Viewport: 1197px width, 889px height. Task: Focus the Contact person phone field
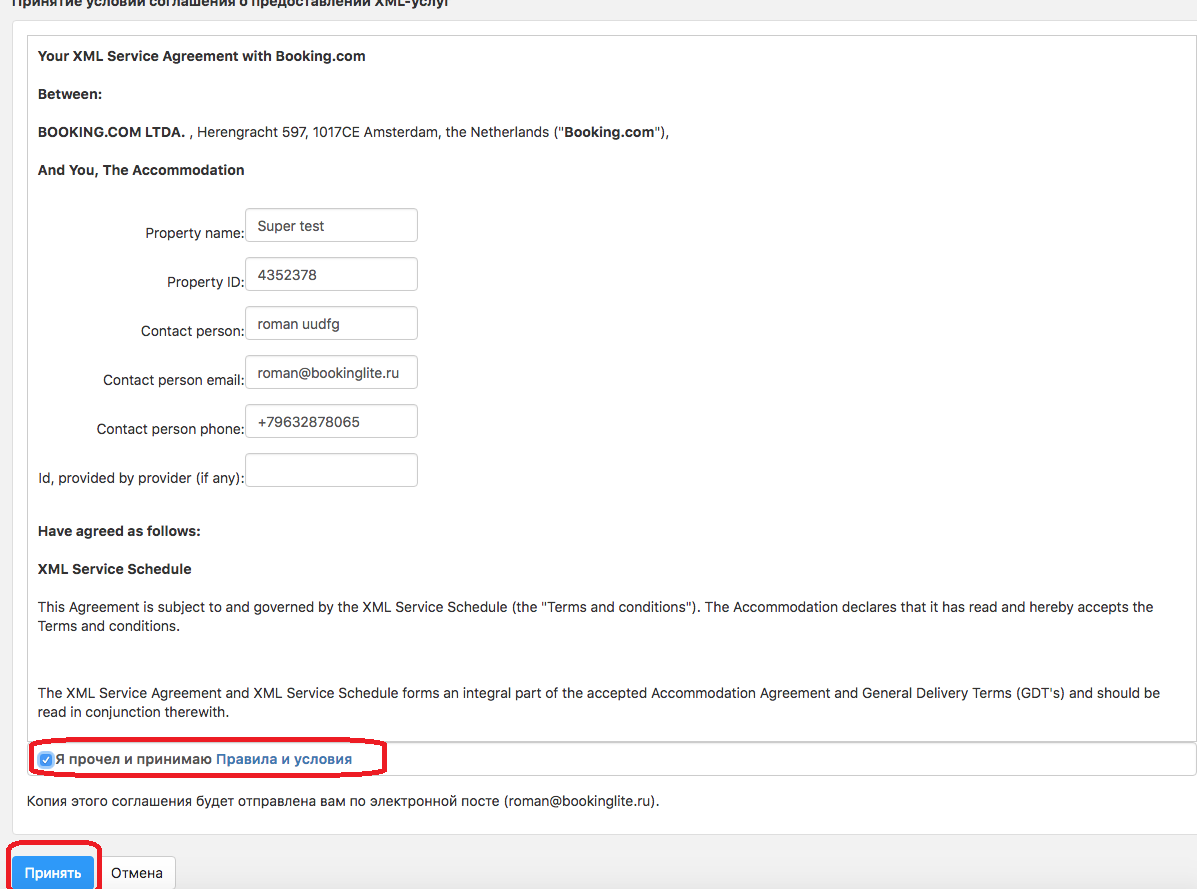click(x=331, y=421)
